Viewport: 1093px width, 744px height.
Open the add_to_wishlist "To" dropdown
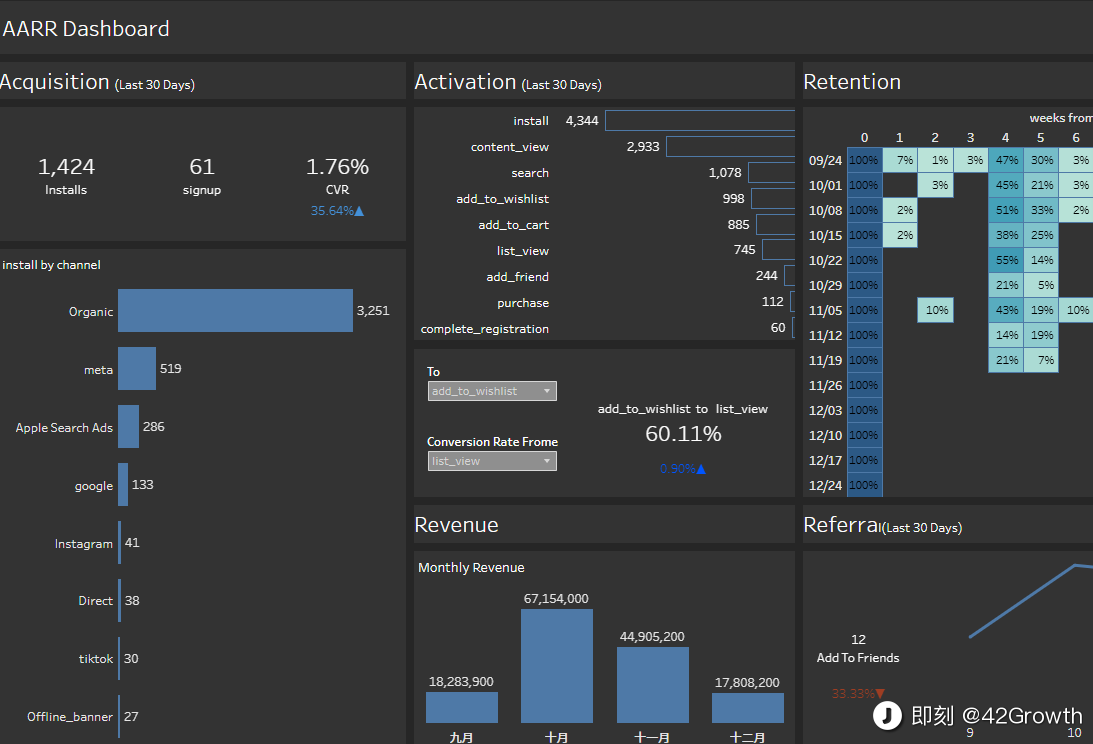(492, 391)
